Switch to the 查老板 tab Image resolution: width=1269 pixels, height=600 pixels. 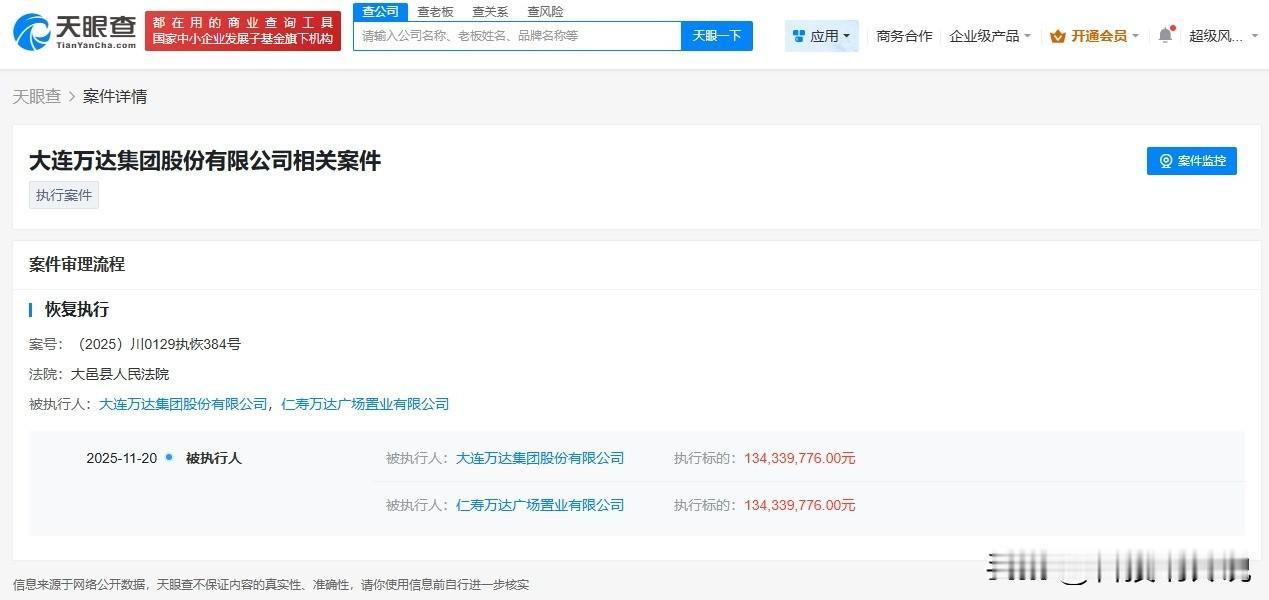(x=435, y=12)
